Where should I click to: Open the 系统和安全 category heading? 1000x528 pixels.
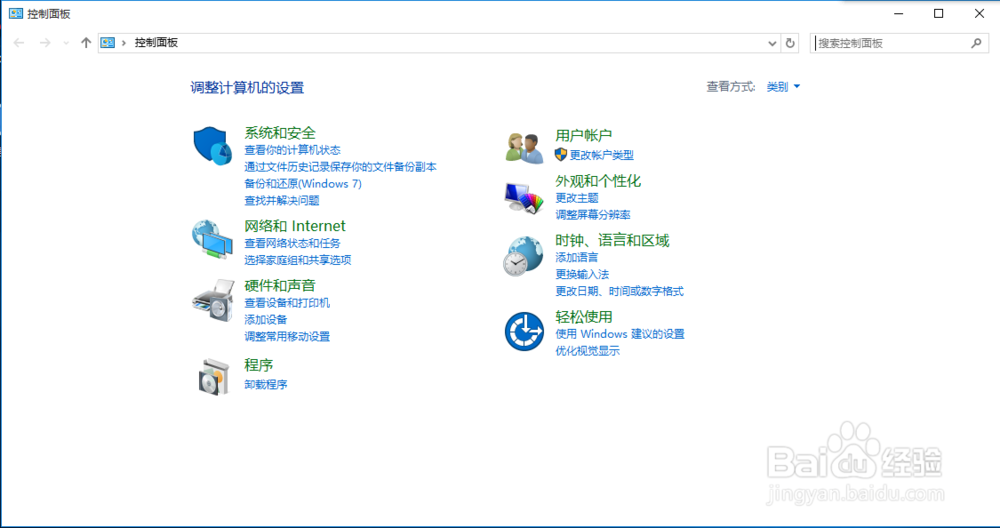point(280,133)
